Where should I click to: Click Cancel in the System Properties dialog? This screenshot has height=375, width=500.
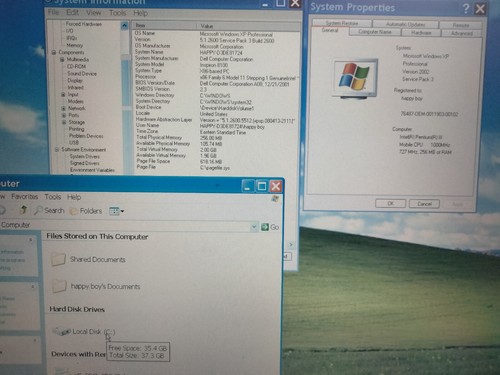click(x=424, y=204)
